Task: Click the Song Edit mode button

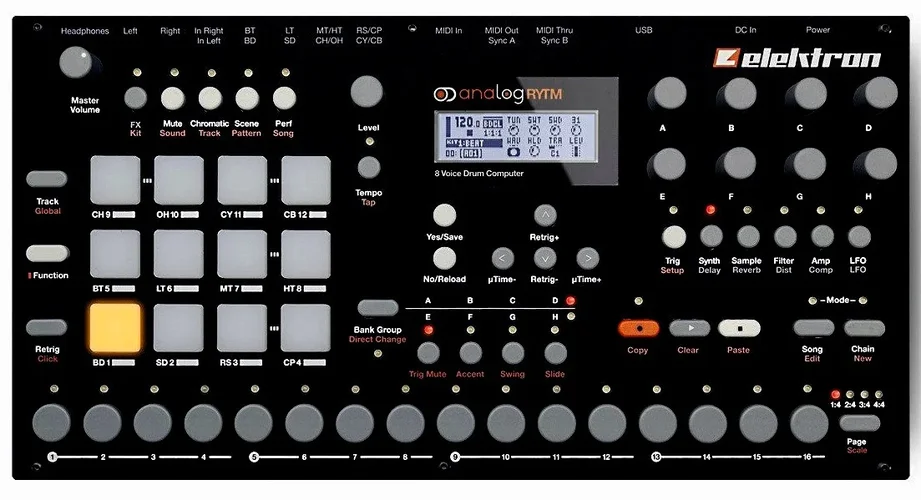Action: point(814,328)
